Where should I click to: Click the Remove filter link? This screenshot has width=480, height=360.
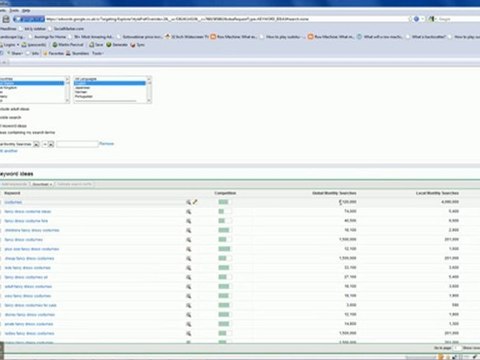click(x=107, y=144)
